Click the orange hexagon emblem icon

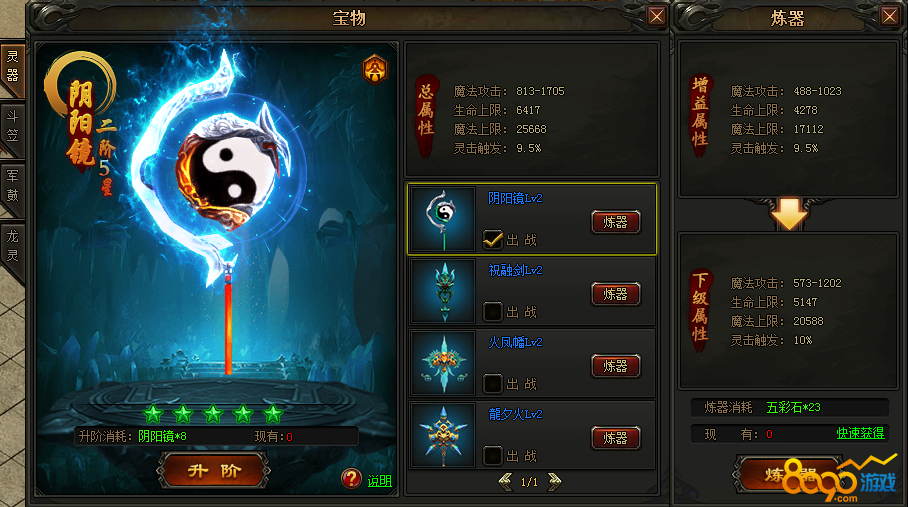click(375, 69)
